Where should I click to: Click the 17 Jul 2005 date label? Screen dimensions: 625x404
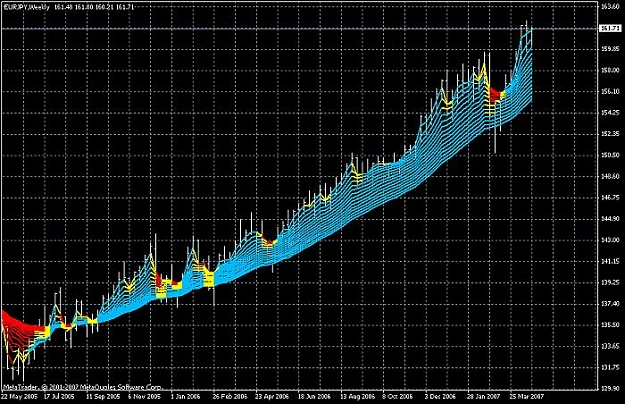click(59, 397)
